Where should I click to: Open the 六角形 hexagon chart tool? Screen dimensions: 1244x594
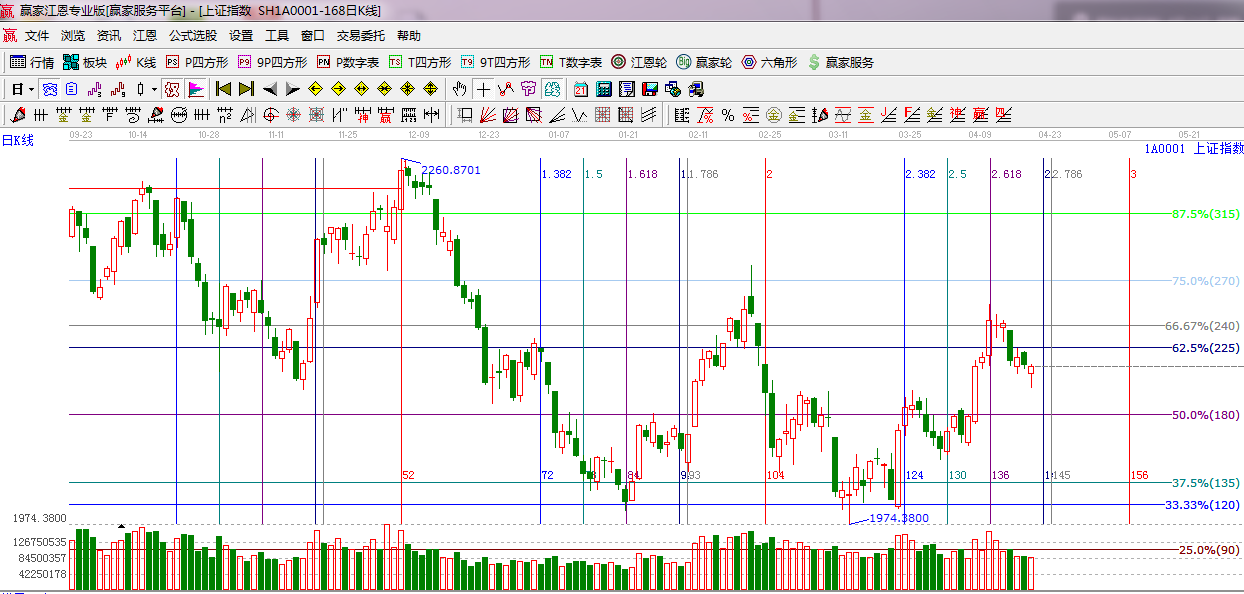point(769,62)
